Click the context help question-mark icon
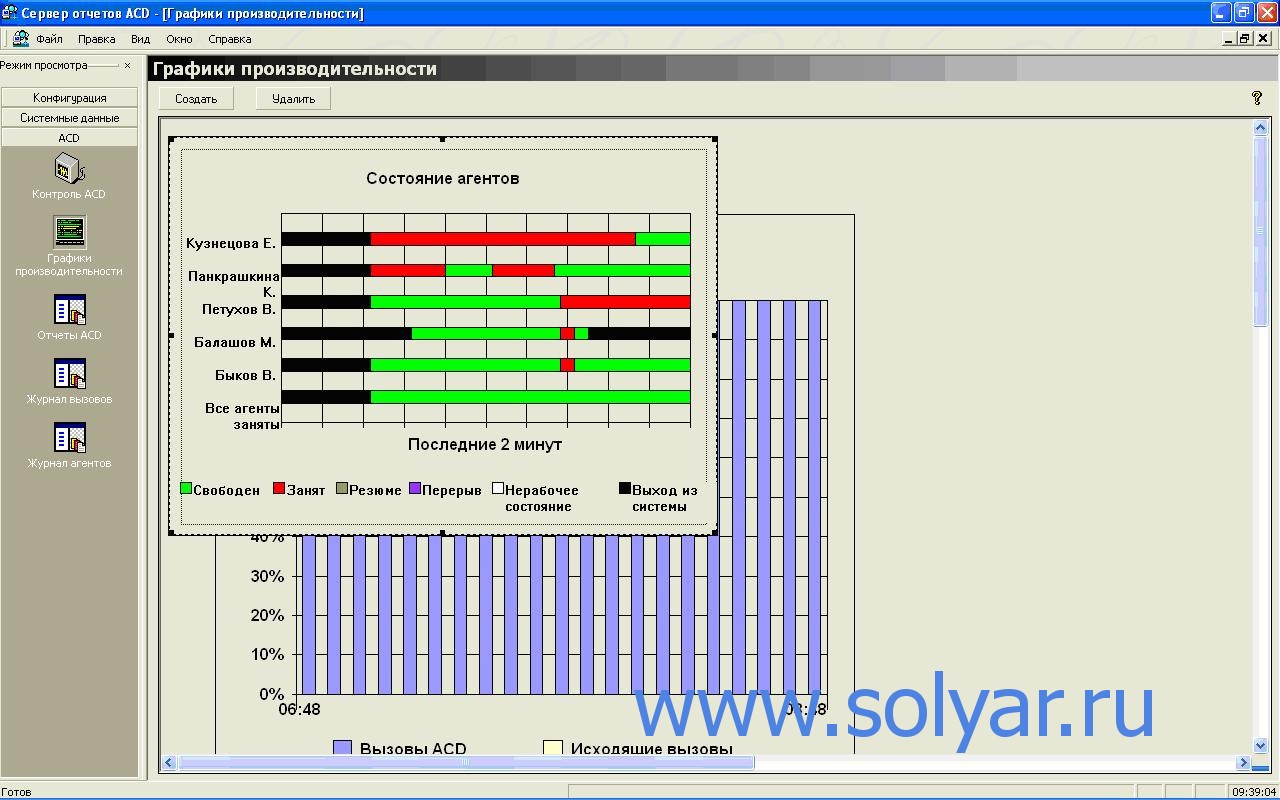This screenshot has width=1280, height=800. click(x=1257, y=98)
